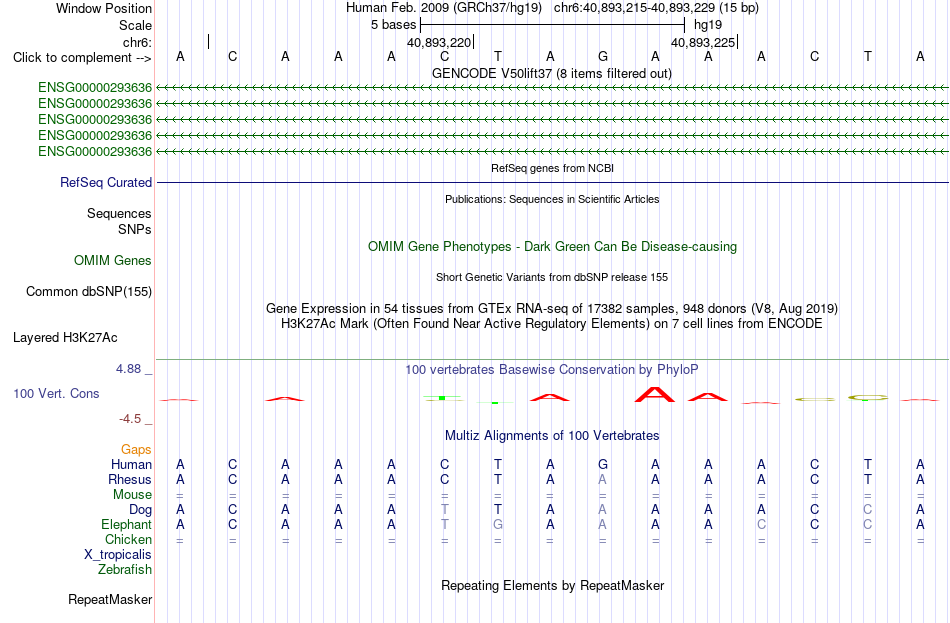Click the Elephant row G base
950x623 pixels.
click(x=497, y=525)
